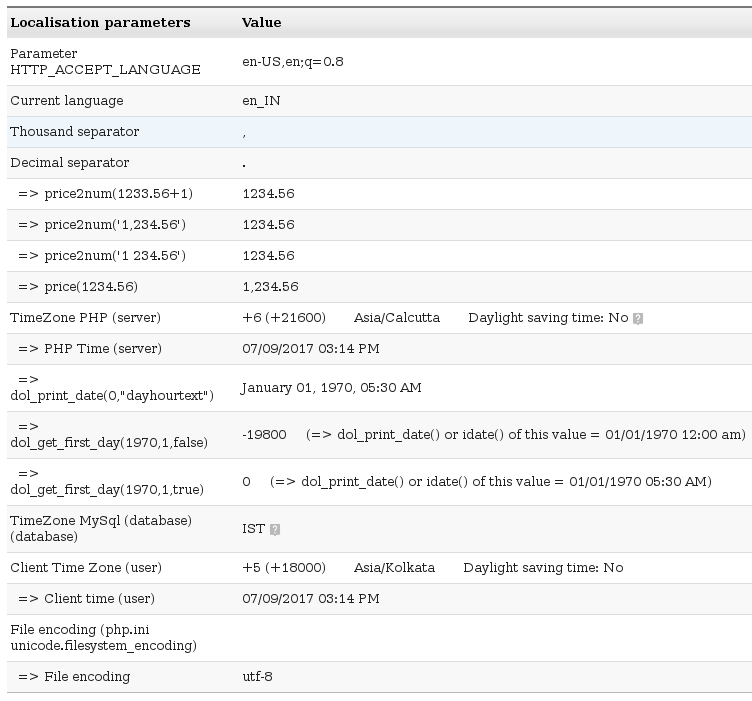Click the +5 (+18000) offset value
The width and height of the screenshot is (752, 701).
[x=284, y=568]
